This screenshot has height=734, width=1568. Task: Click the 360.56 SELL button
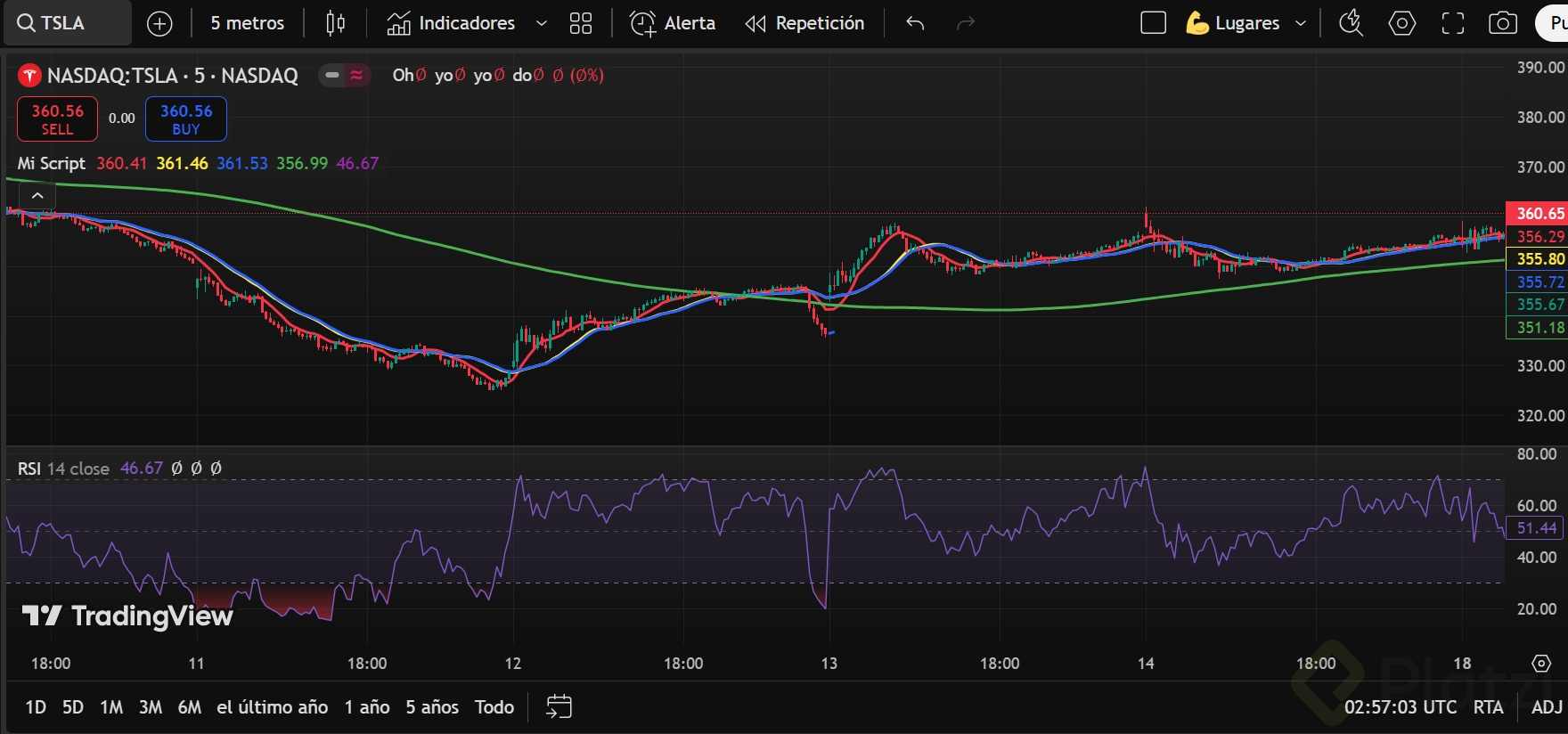pos(57,119)
